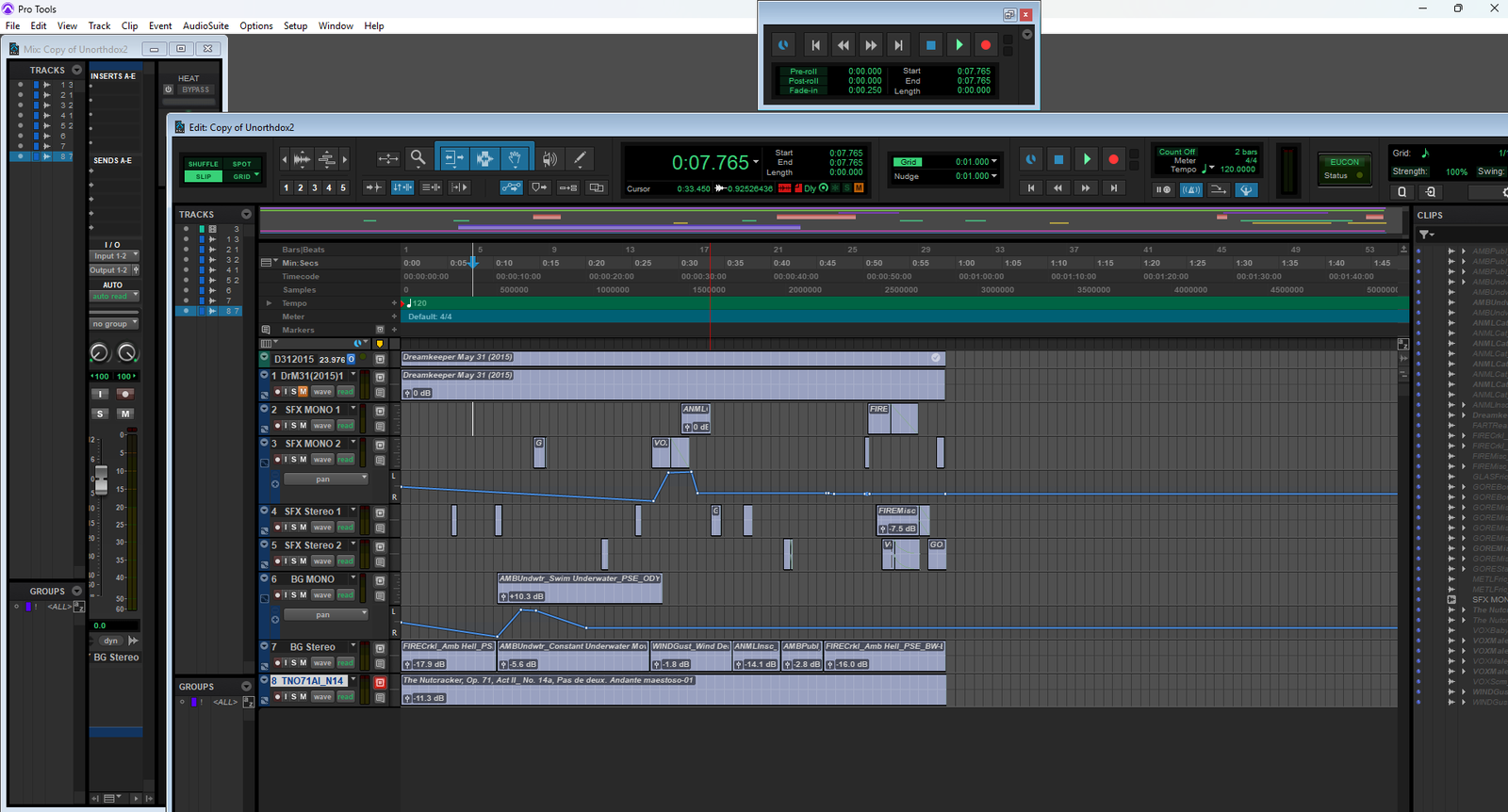Solo the SFX MONO 1 track

point(294,426)
